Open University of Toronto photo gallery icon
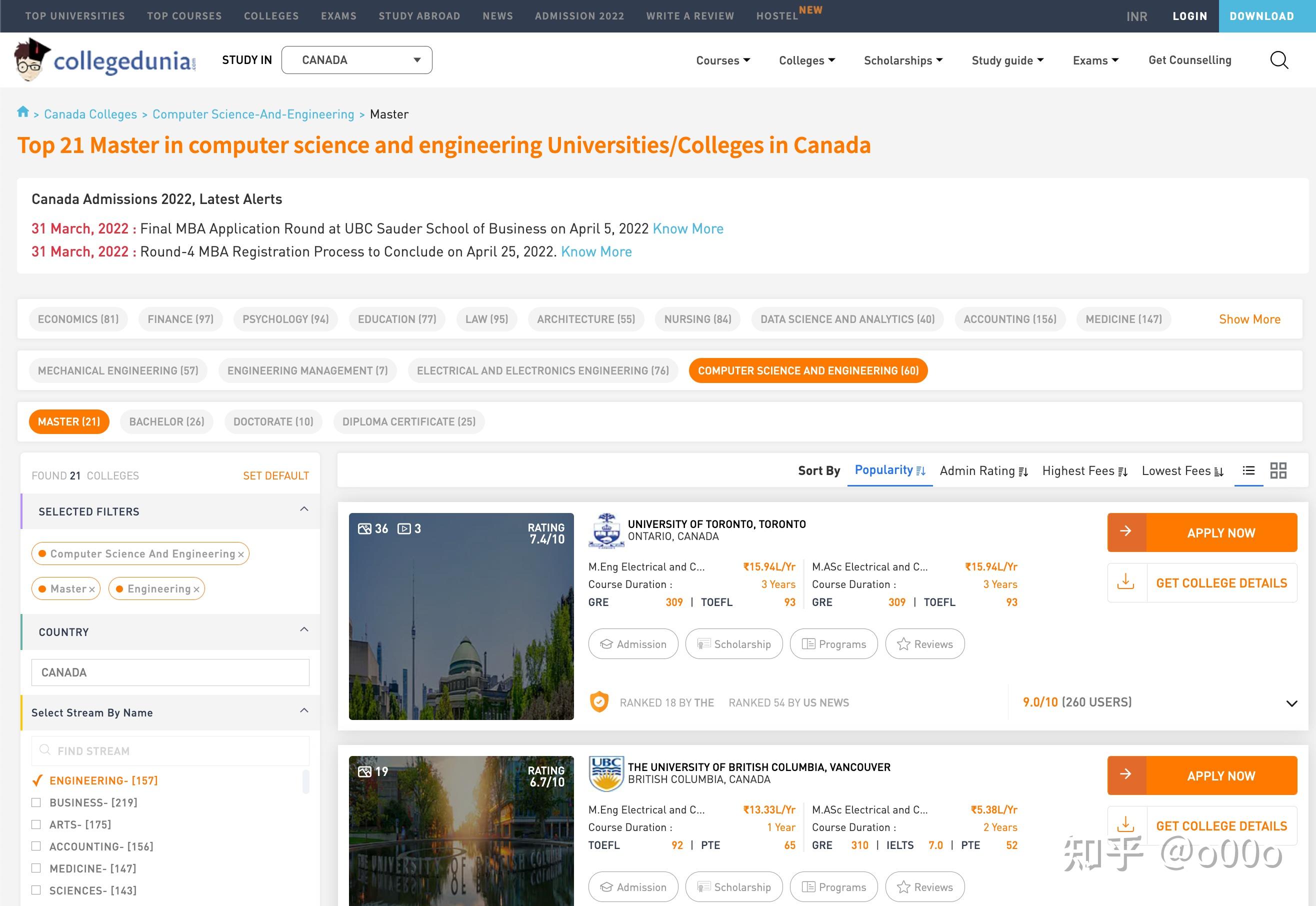1316x906 pixels. tap(364, 528)
